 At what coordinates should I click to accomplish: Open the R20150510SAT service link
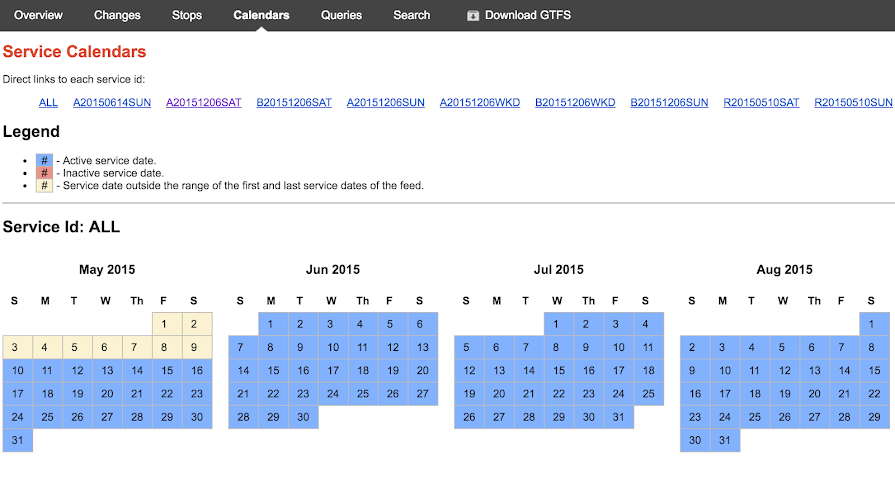pos(761,103)
